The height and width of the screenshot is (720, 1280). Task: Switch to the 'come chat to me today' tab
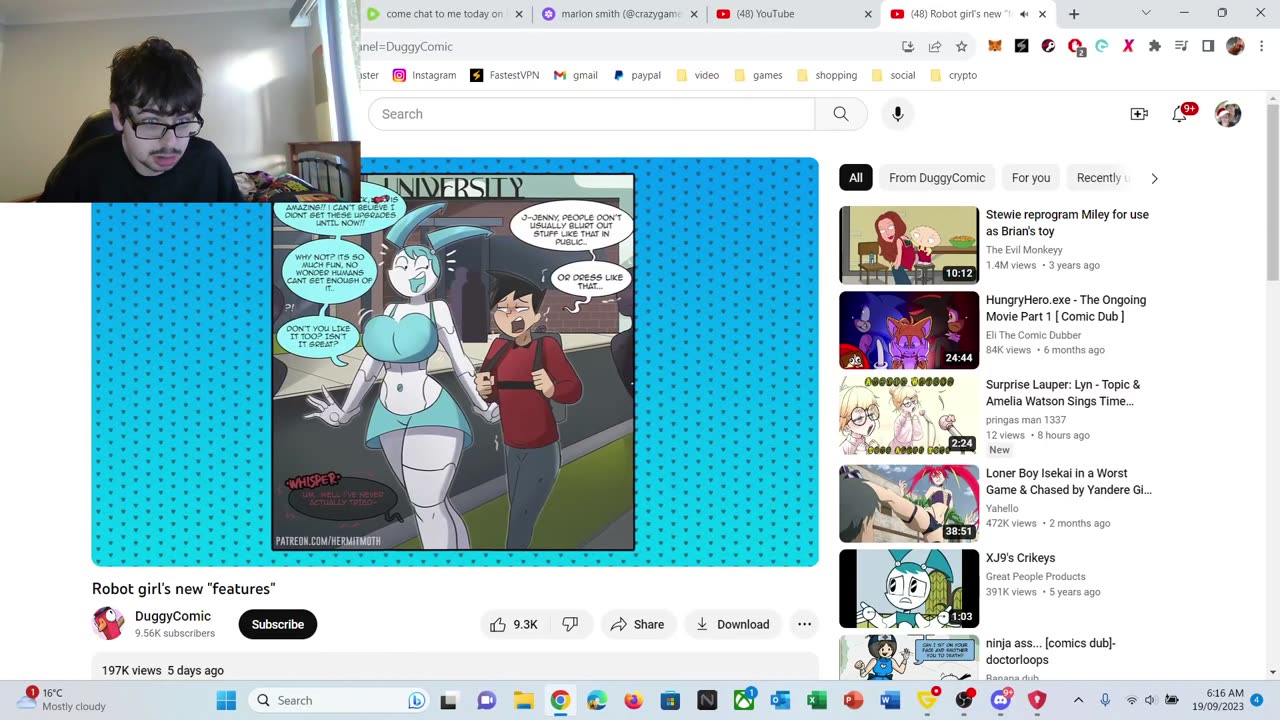click(443, 14)
